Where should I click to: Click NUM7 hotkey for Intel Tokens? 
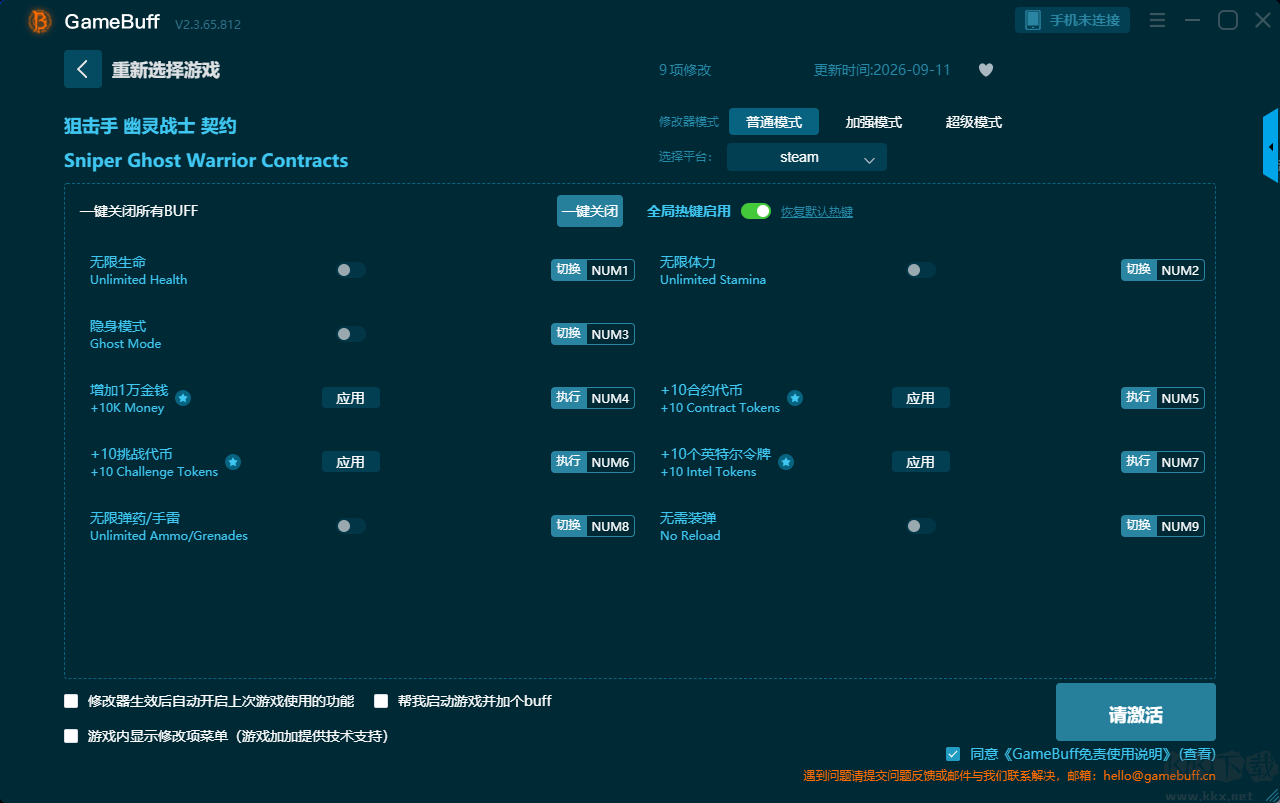click(1163, 462)
